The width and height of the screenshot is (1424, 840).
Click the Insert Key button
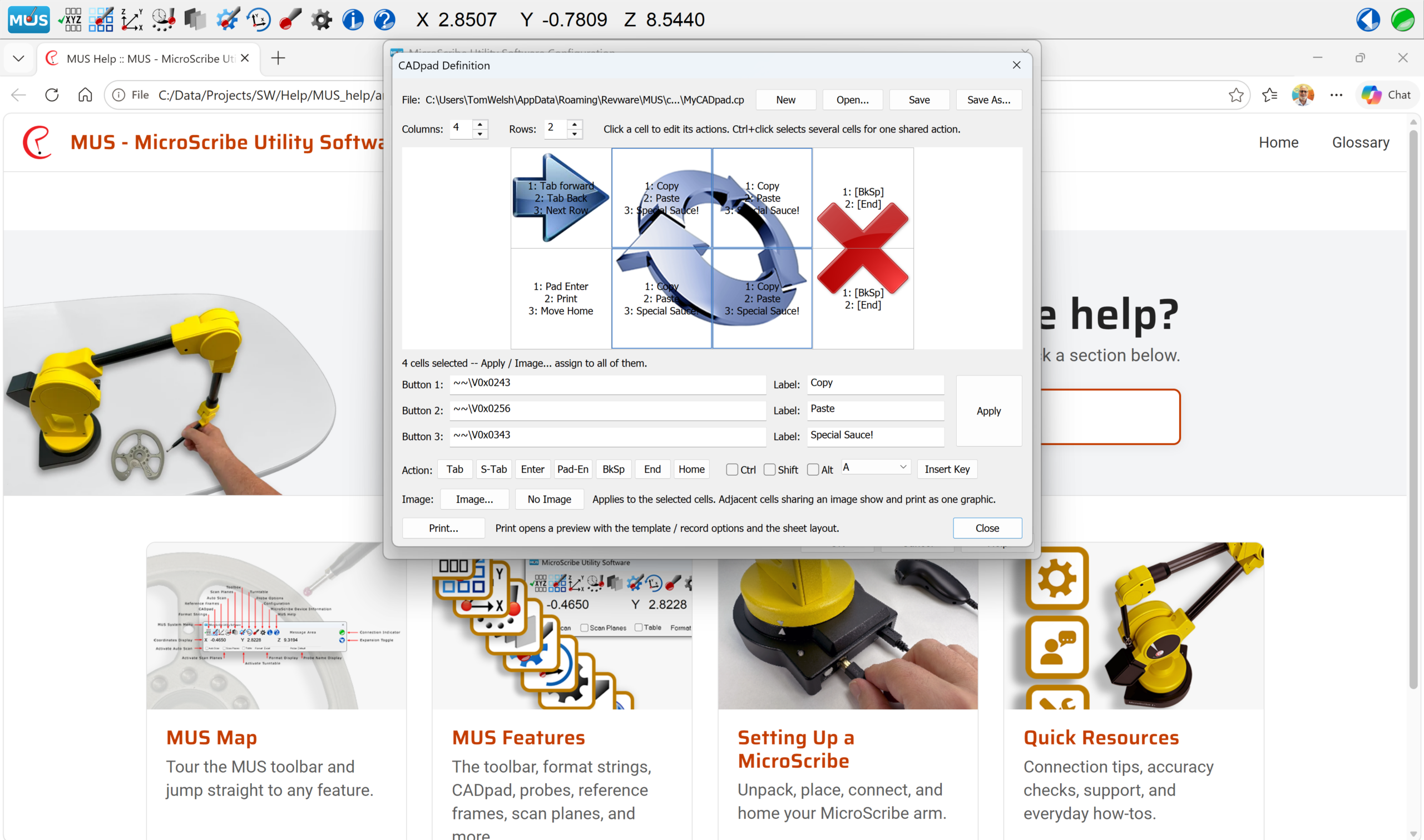947,470
